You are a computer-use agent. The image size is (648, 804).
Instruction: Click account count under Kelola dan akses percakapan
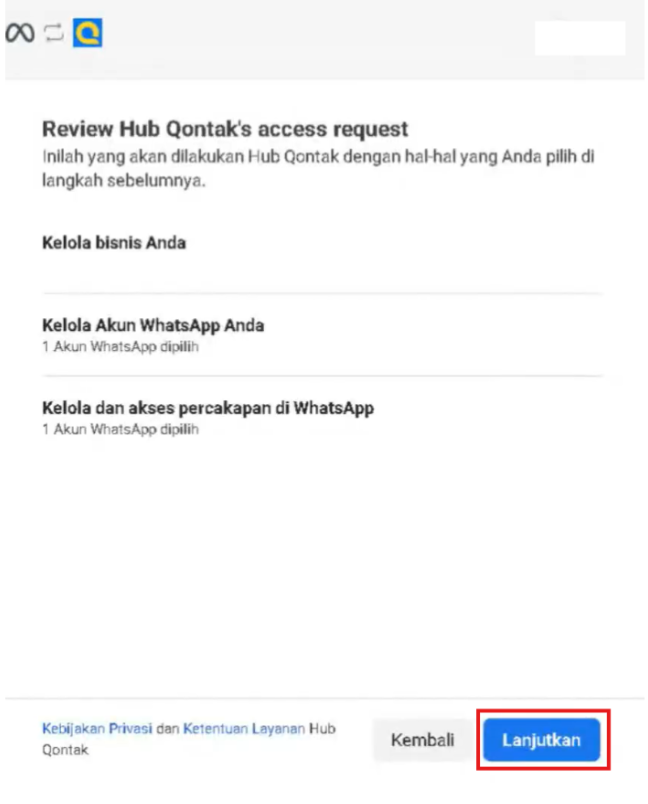120,429
